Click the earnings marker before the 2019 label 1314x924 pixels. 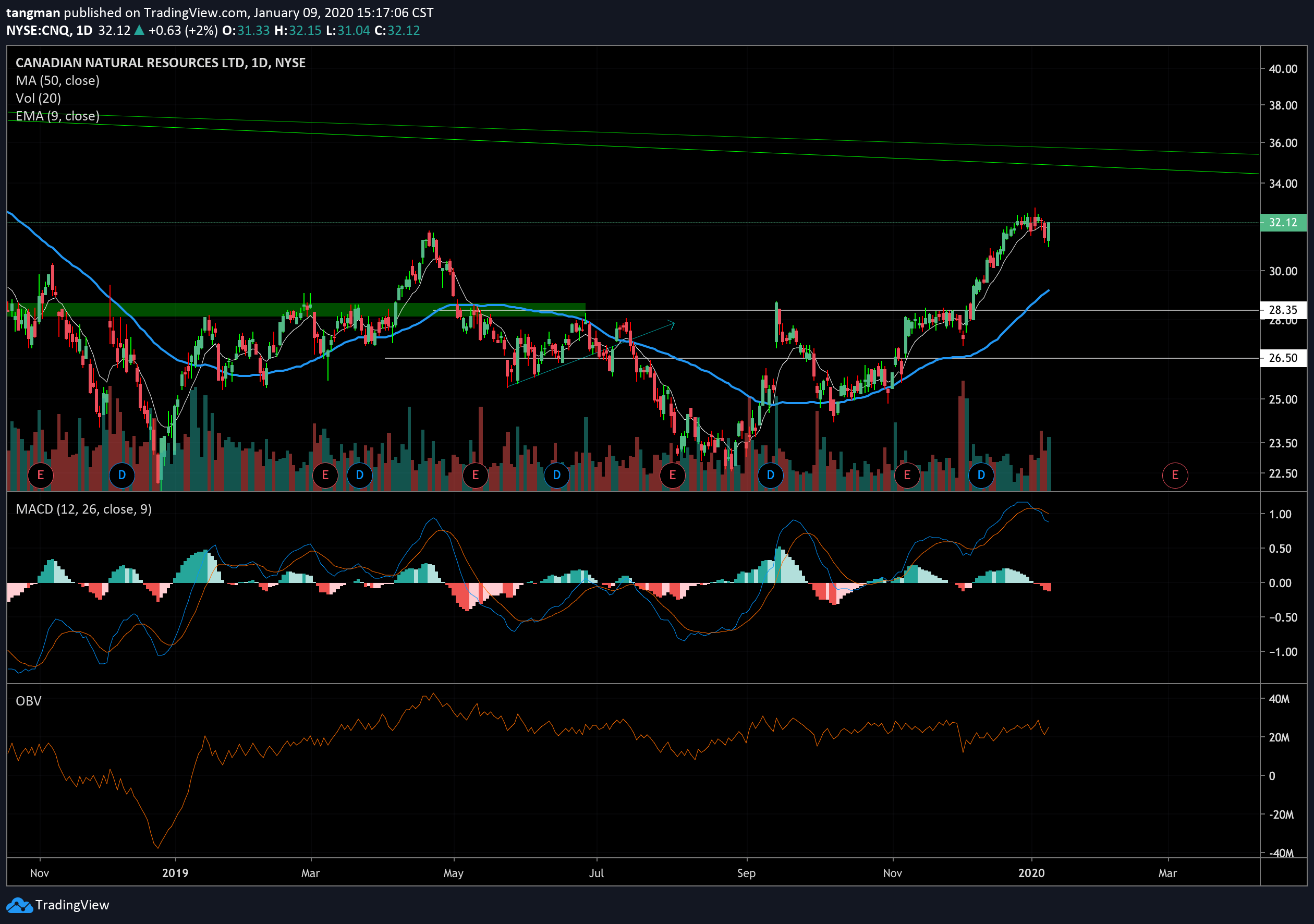point(40,475)
